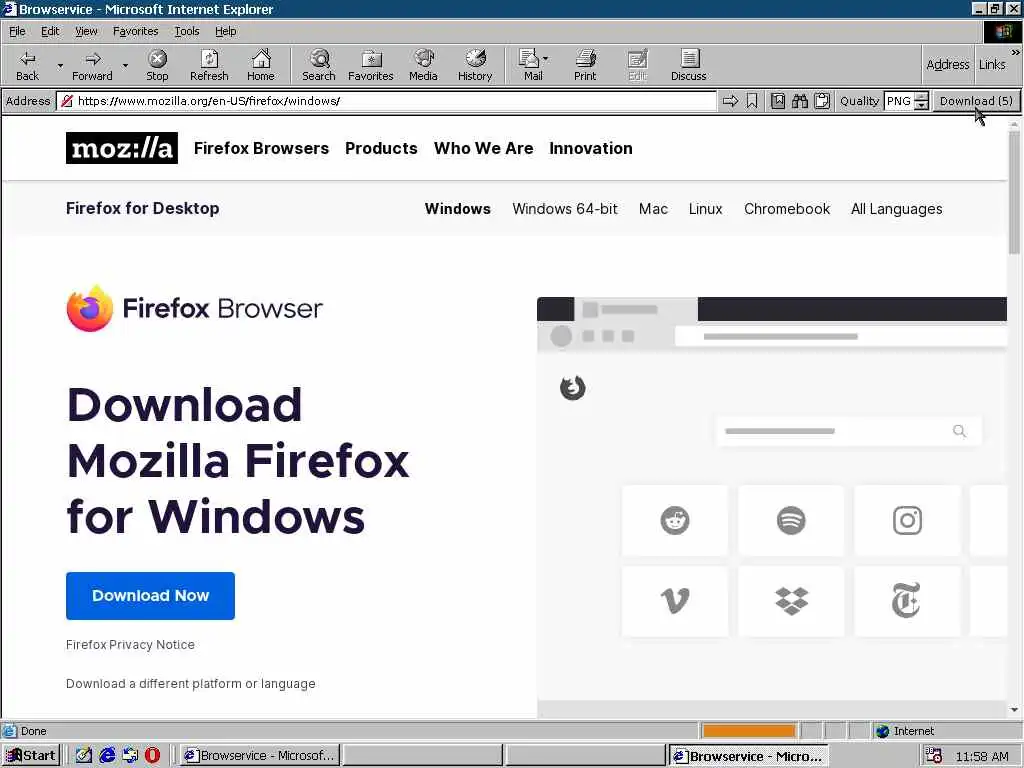Viewport: 1024px width, 768px height.
Task: Click the Reddit tile in the browser mockup
Action: tap(675, 520)
